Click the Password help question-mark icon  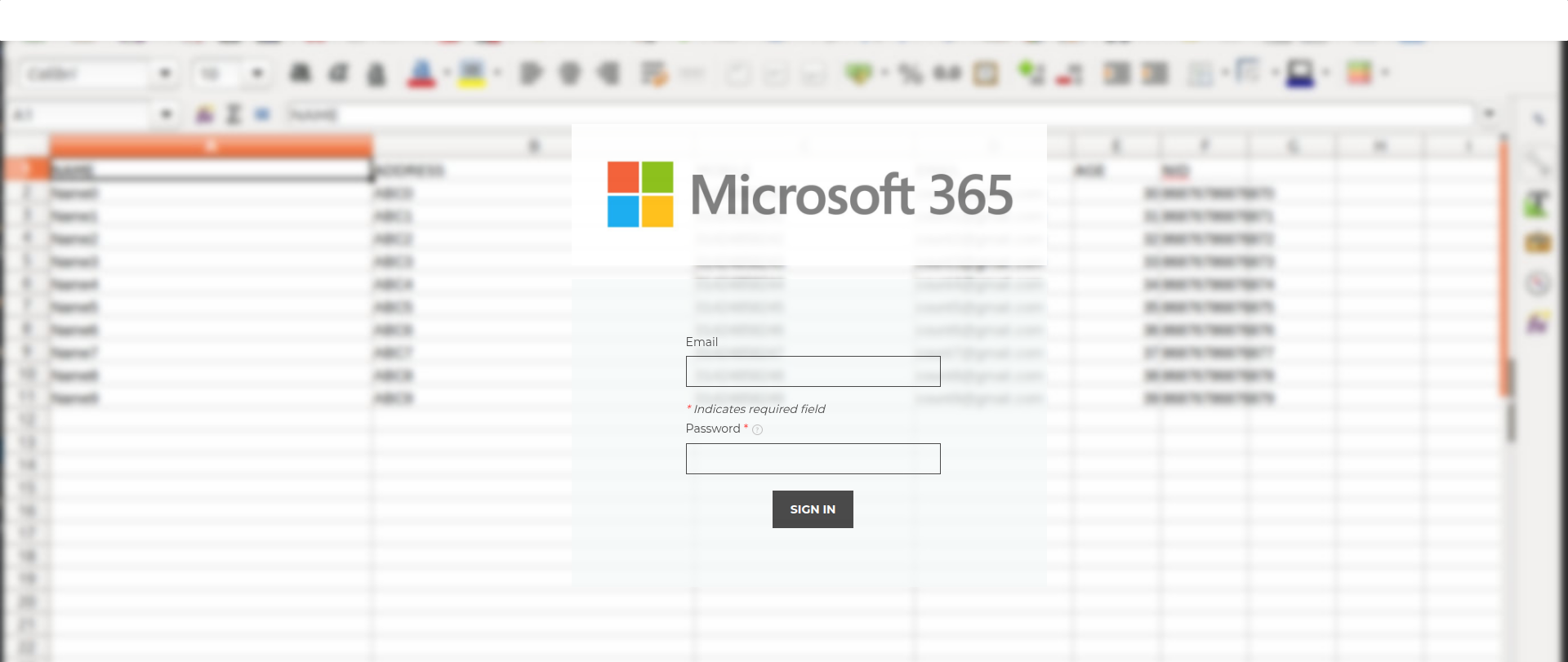[x=757, y=430]
